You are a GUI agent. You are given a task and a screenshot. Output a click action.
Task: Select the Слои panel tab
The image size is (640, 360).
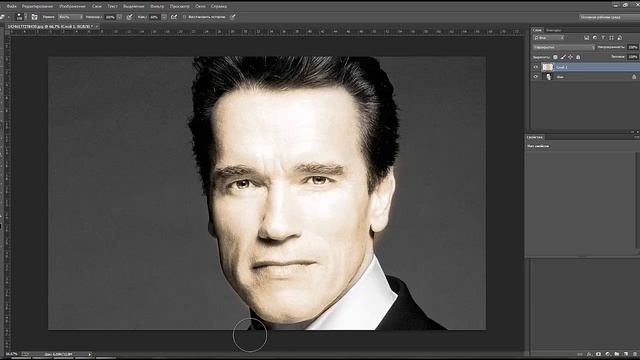(x=537, y=30)
